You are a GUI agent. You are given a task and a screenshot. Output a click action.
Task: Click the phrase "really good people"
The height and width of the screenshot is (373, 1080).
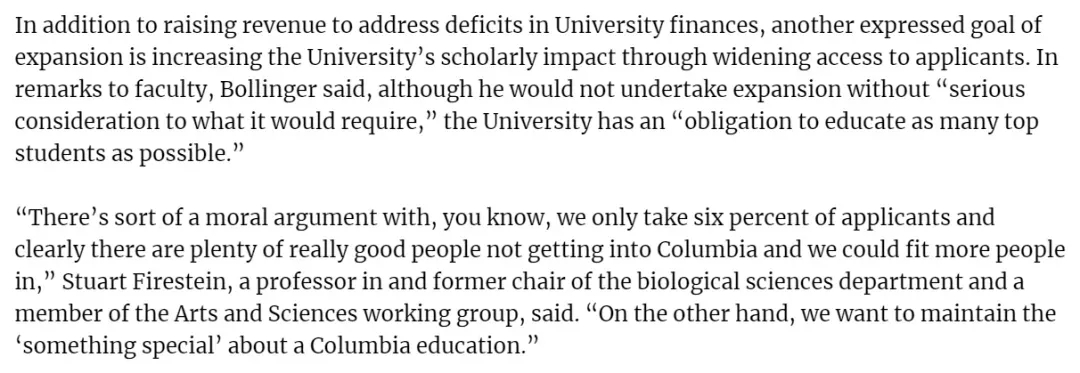298,251
